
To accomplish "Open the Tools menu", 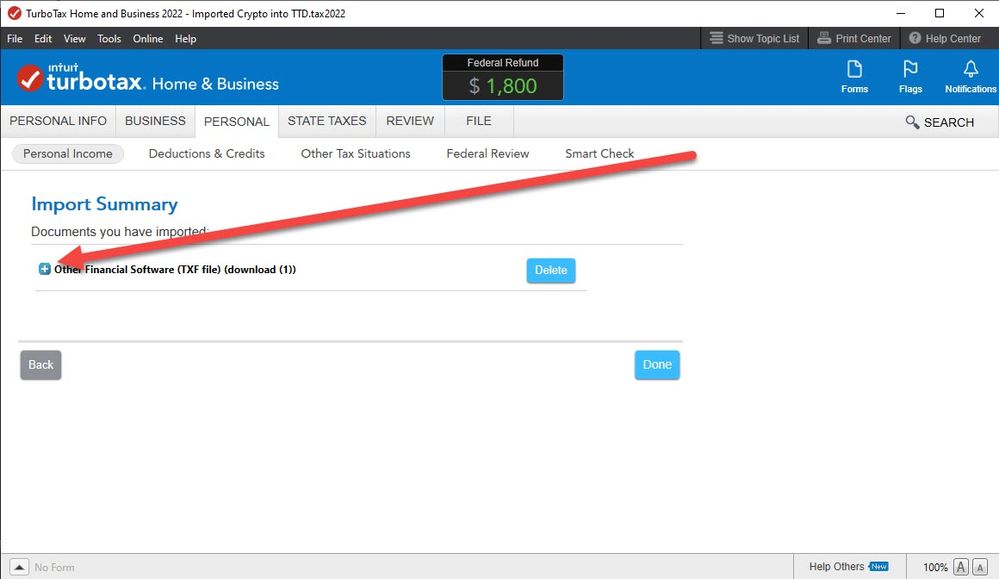I will pyautogui.click(x=109, y=39).
